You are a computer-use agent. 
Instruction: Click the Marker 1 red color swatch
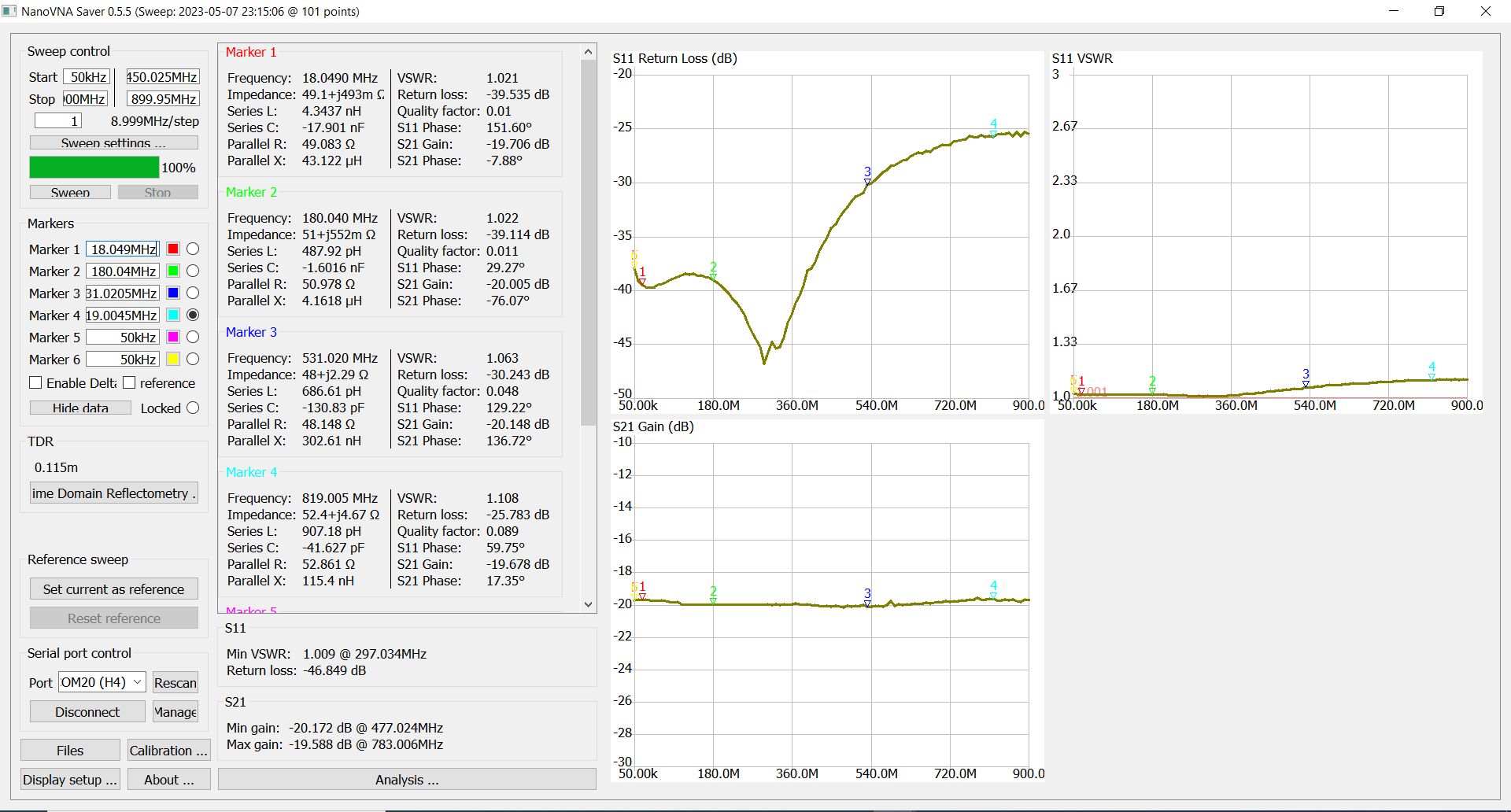pyautogui.click(x=173, y=249)
